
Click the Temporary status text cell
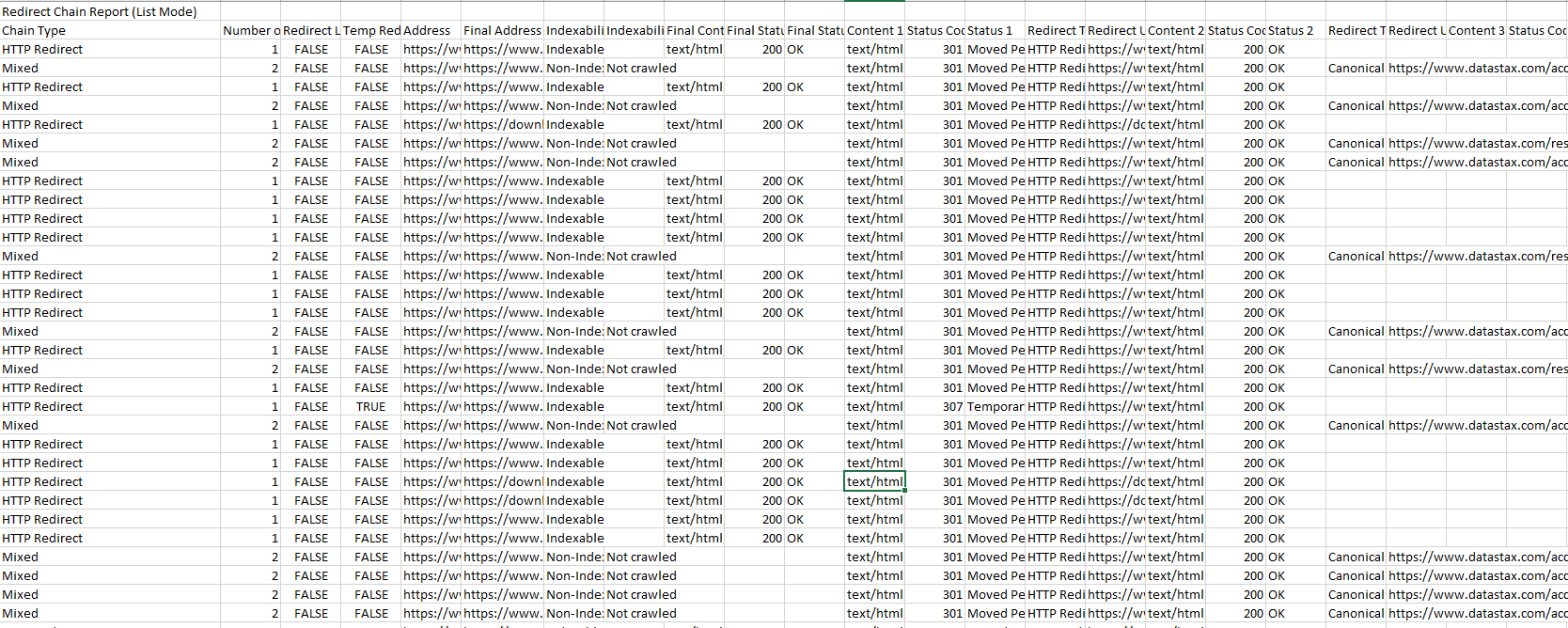click(995, 406)
